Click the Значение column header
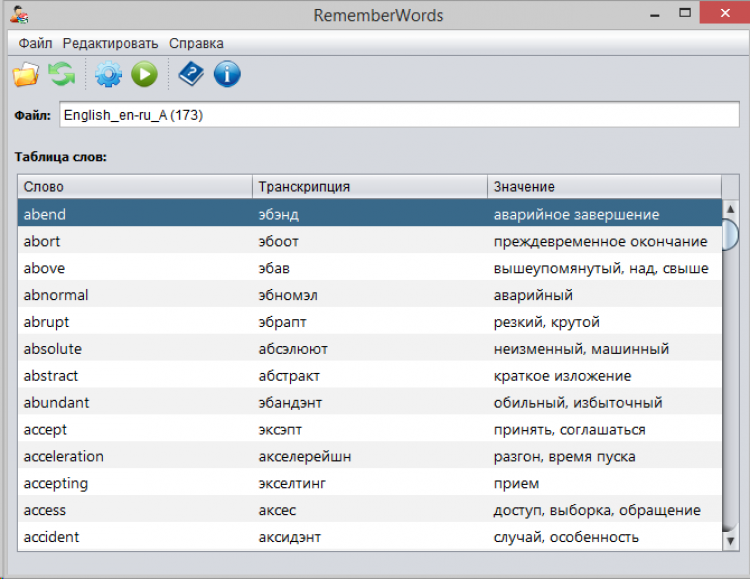750x579 pixels. [604, 187]
